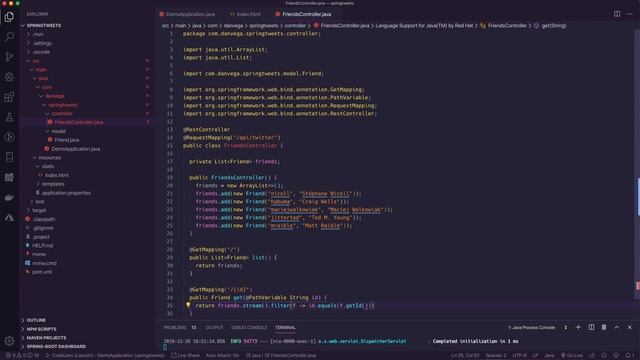This screenshot has width=640, height=360.
Task: Open .gitignore in the explorer
Action: (42, 228)
